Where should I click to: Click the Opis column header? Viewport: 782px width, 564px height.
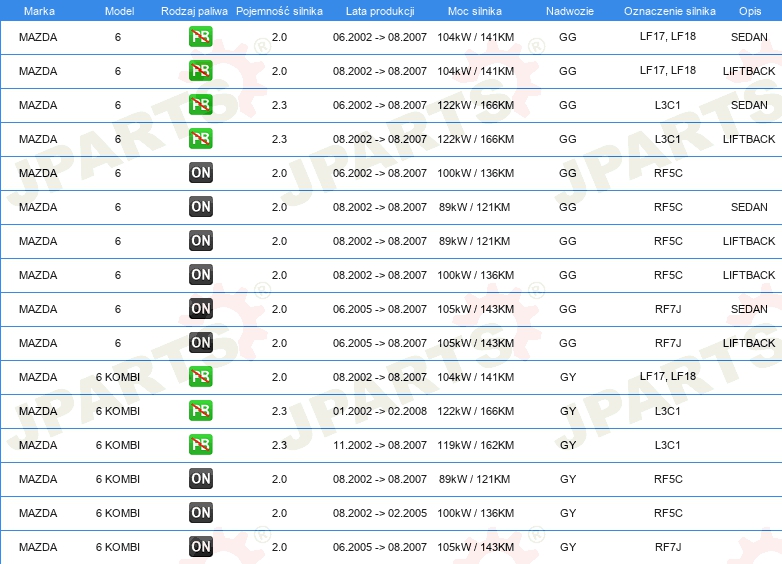[x=750, y=11]
